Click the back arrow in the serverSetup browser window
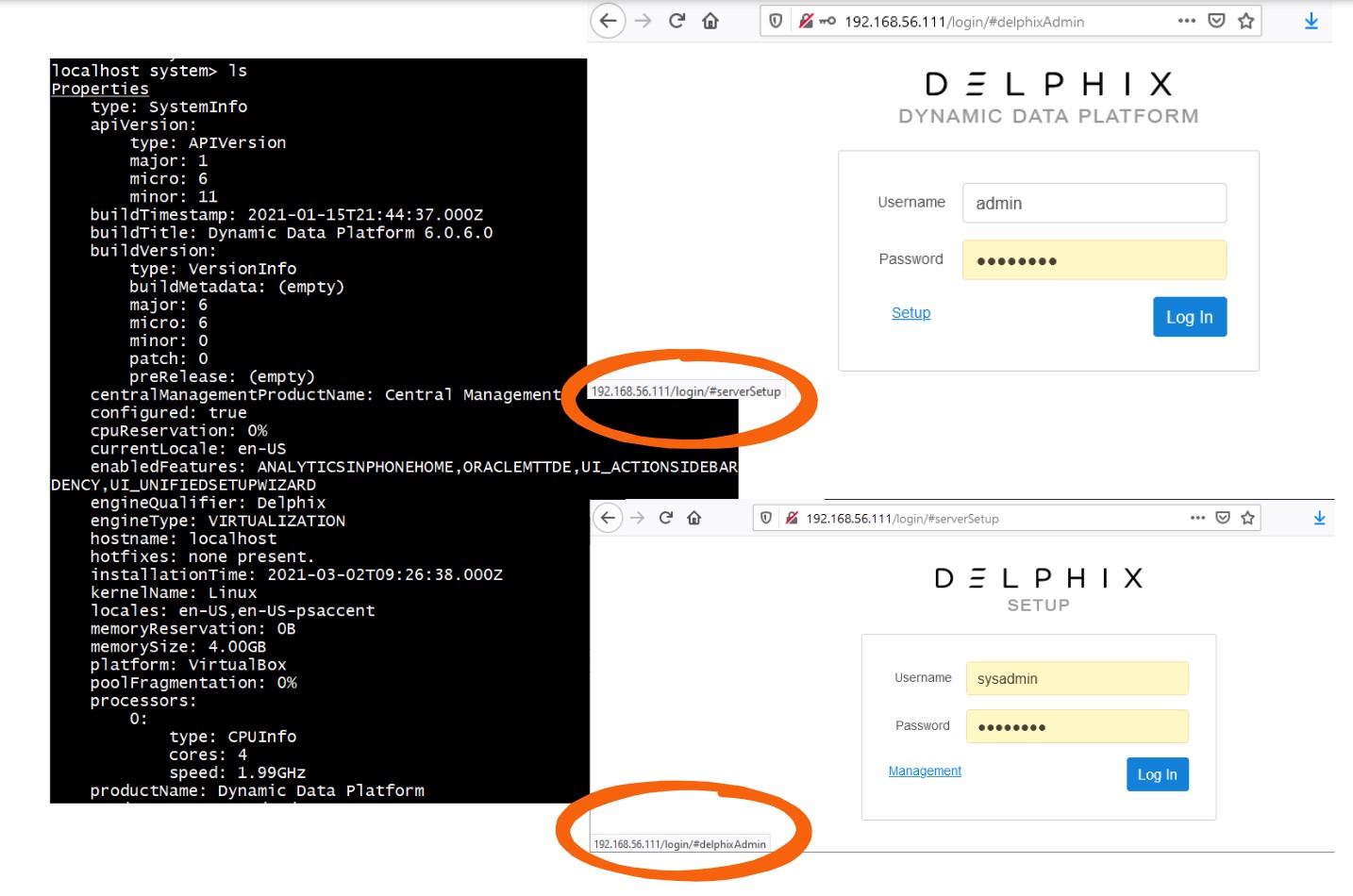 tap(609, 518)
